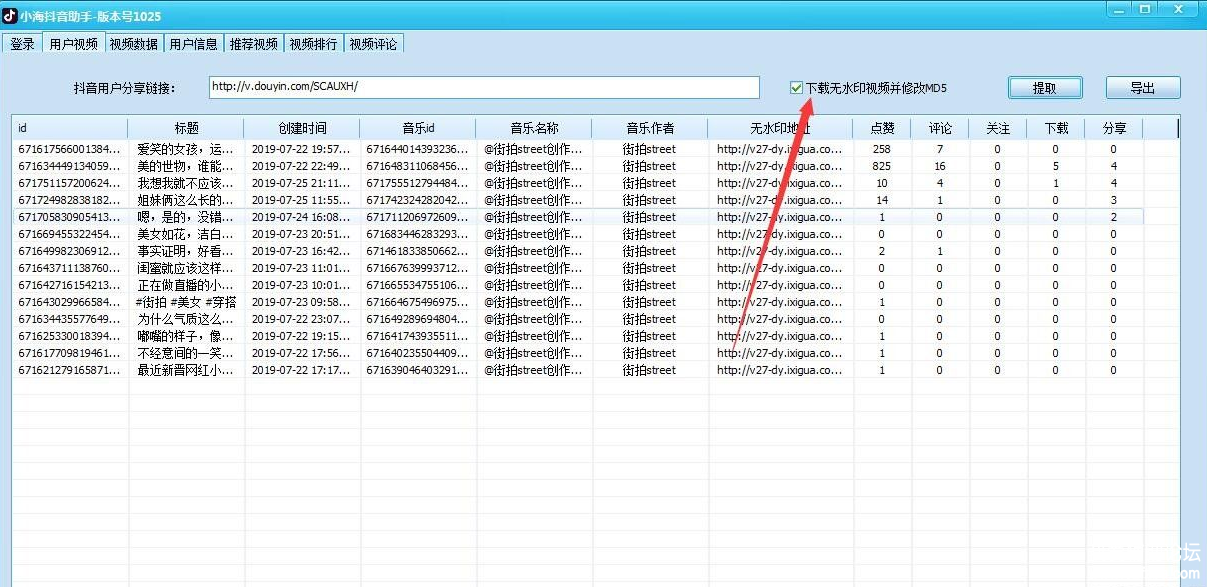This screenshot has height=587, width=1207.
Task: Switch to the 视频评论 tab
Action: pos(373,44)
